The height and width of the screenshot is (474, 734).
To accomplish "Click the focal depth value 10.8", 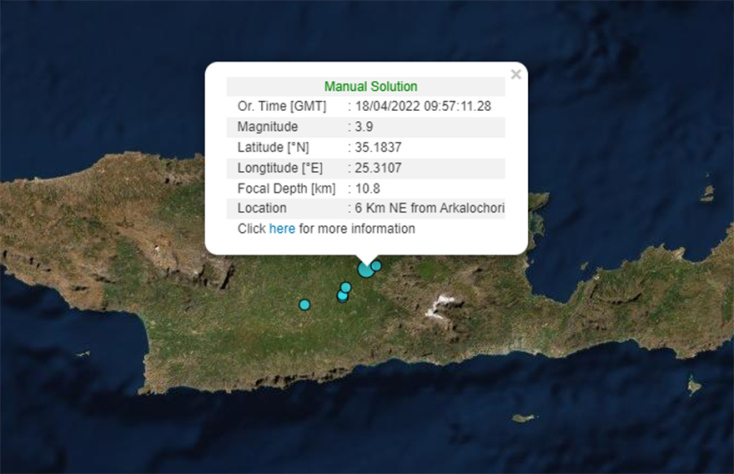I will [366, 188].
